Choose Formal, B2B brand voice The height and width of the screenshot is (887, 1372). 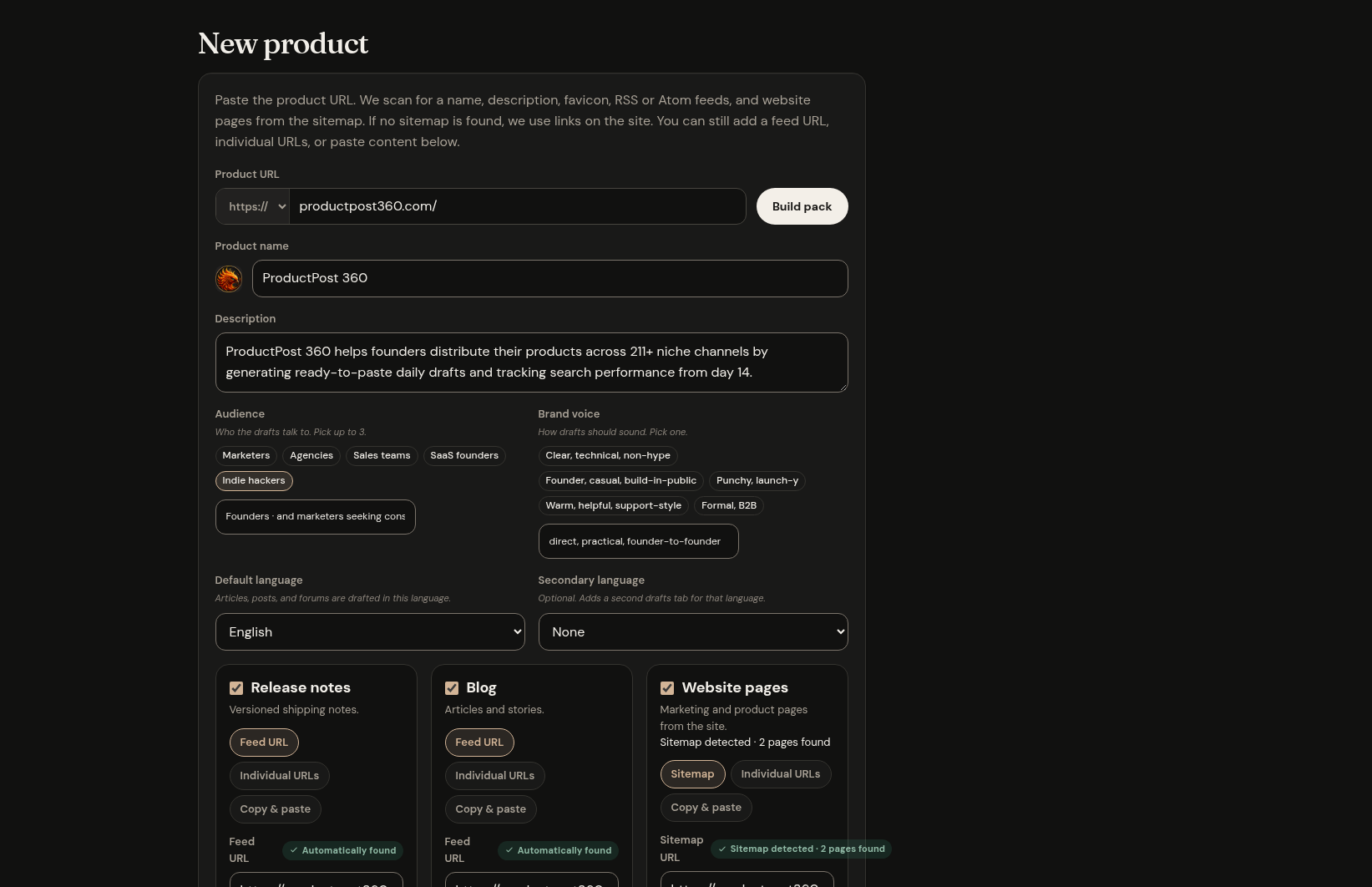pos(729,506)
